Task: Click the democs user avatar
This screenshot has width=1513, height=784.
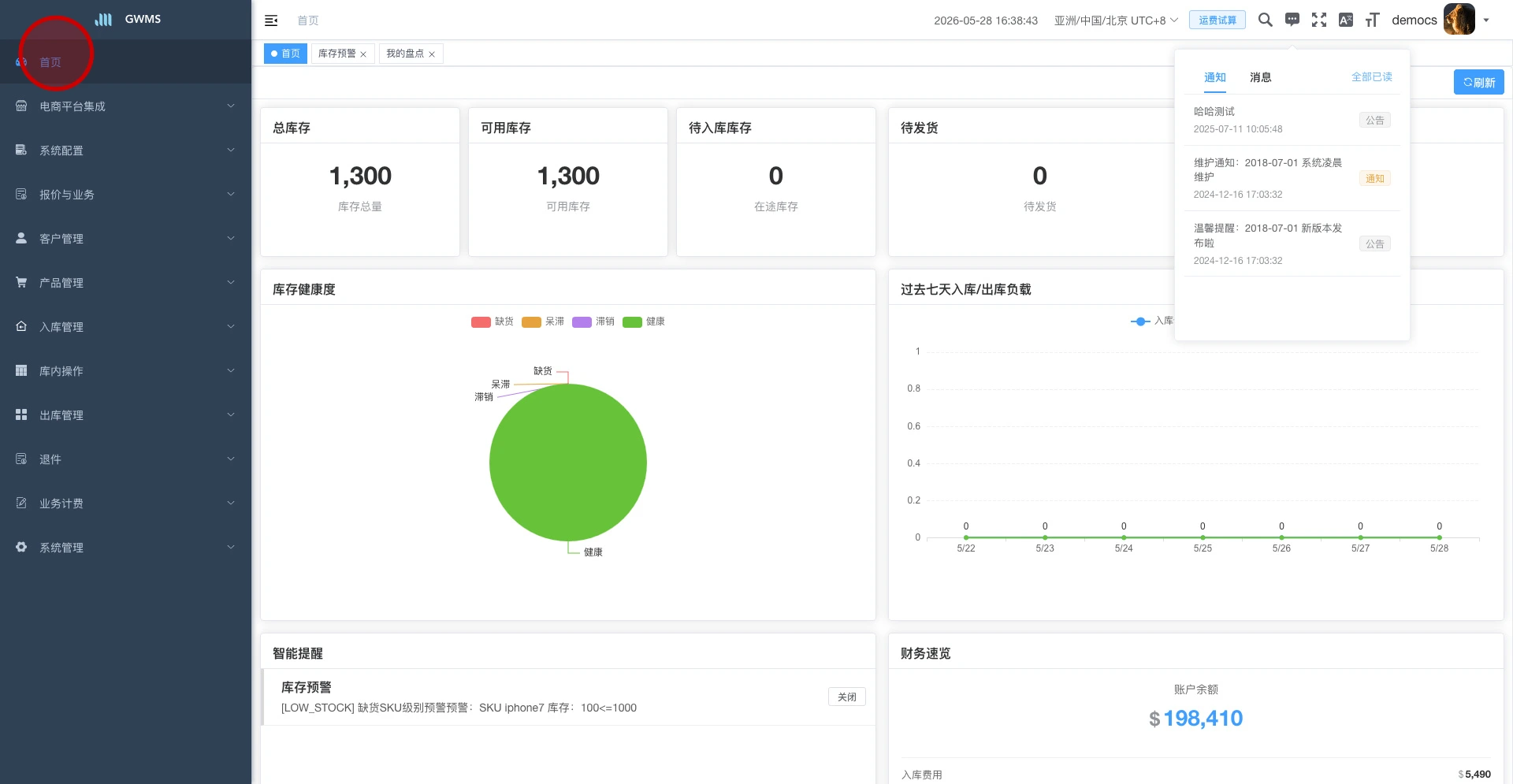Action: click(1459, 19)
